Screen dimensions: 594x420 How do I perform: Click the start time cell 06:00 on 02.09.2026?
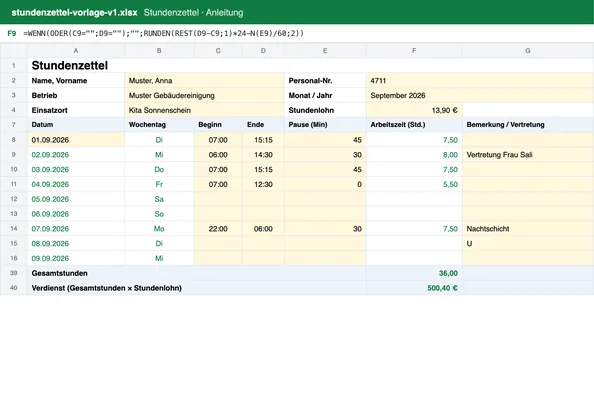218,155
